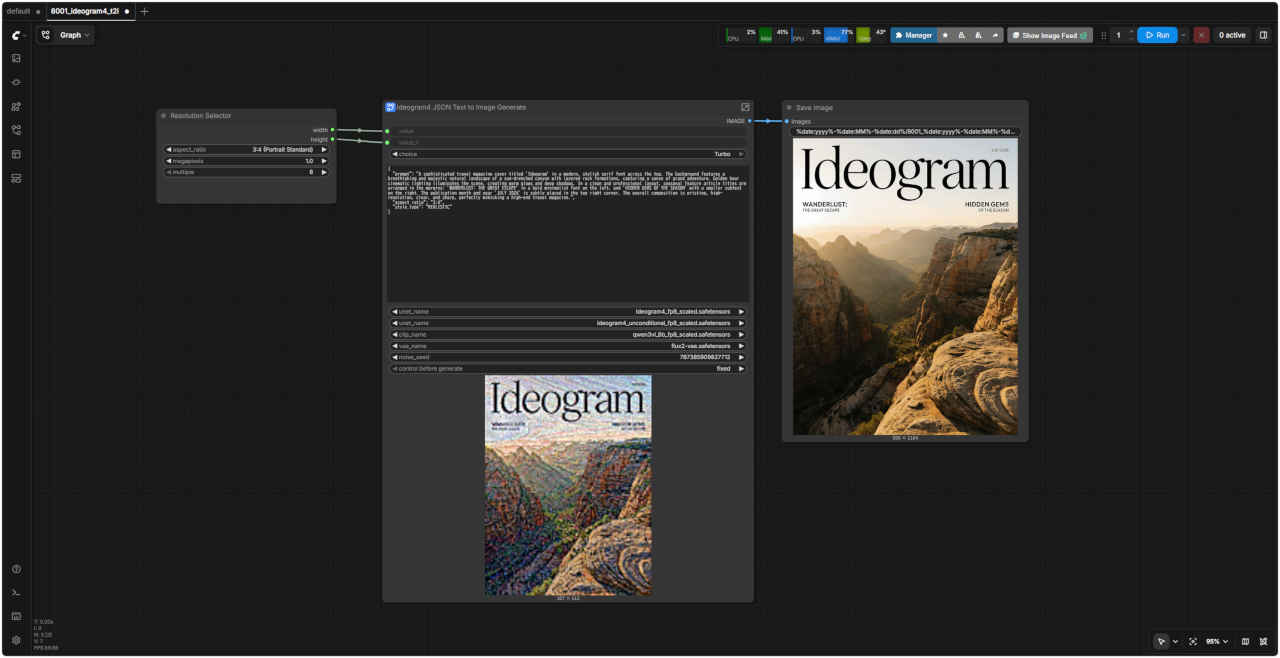Open the Templates sidebar icon

(x=16, y=154)
